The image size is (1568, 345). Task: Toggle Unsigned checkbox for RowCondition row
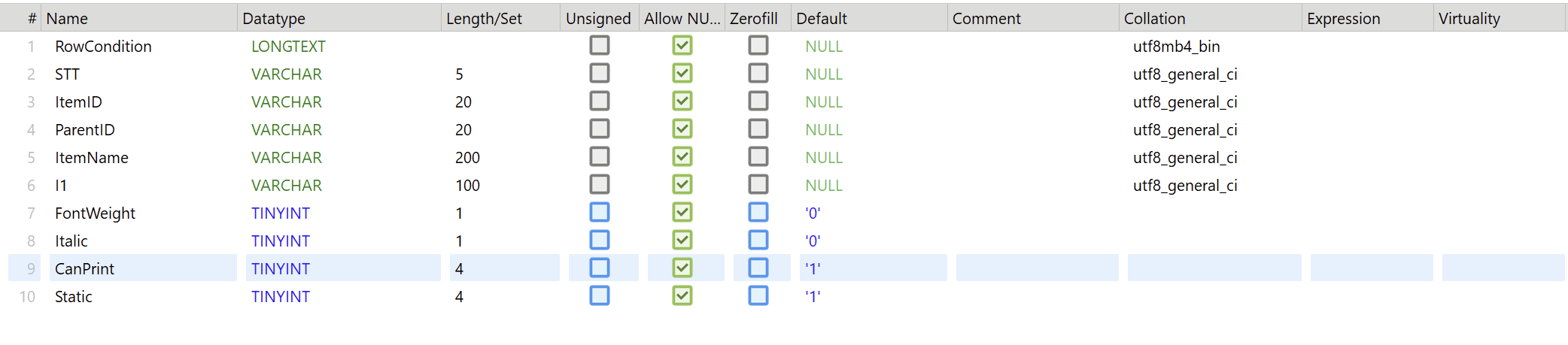click(599, 46)
